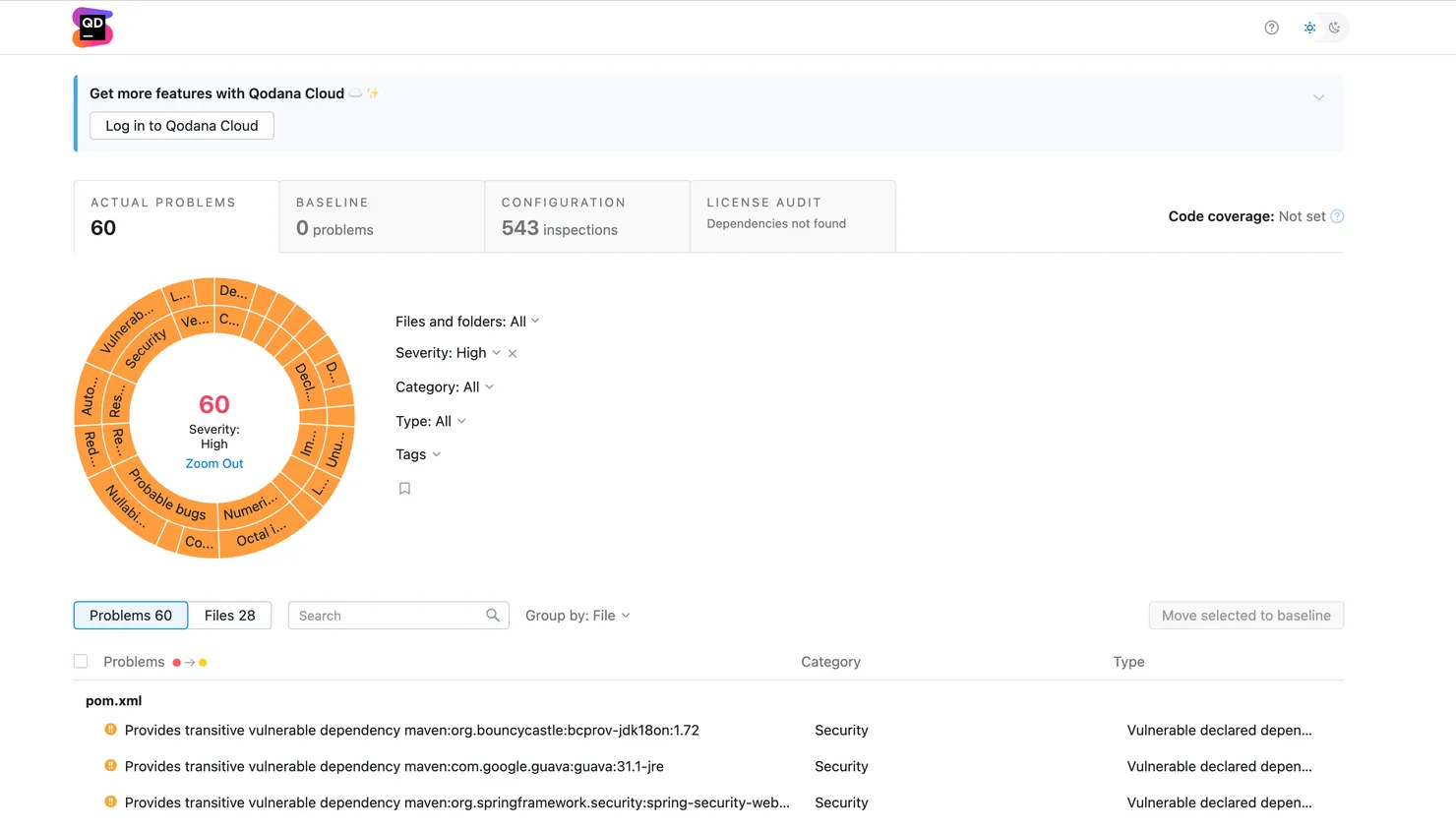This screenshot has height=830, width=1456.
Task: Select the De... outer chart segment
Action: 234,291
